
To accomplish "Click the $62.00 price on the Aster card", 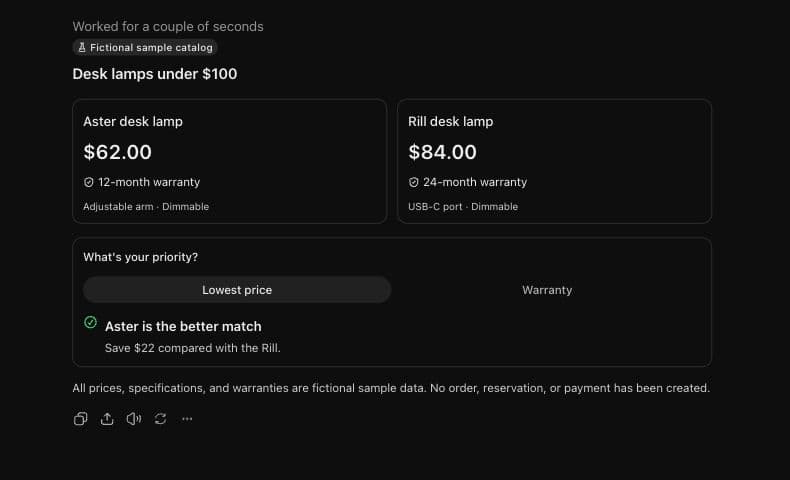I will click(x=117, y=152).
